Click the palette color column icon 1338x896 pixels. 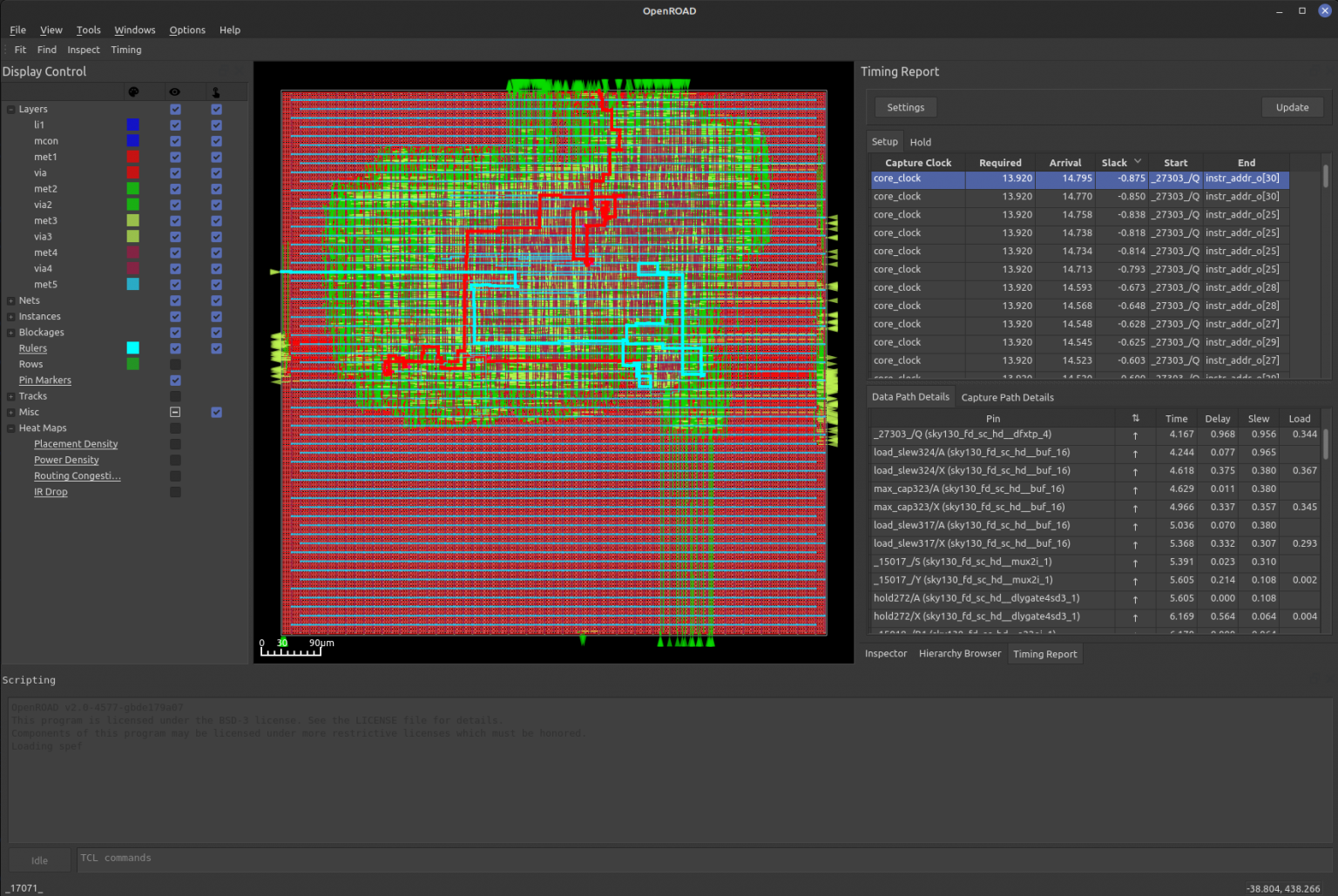click(135, 91)
